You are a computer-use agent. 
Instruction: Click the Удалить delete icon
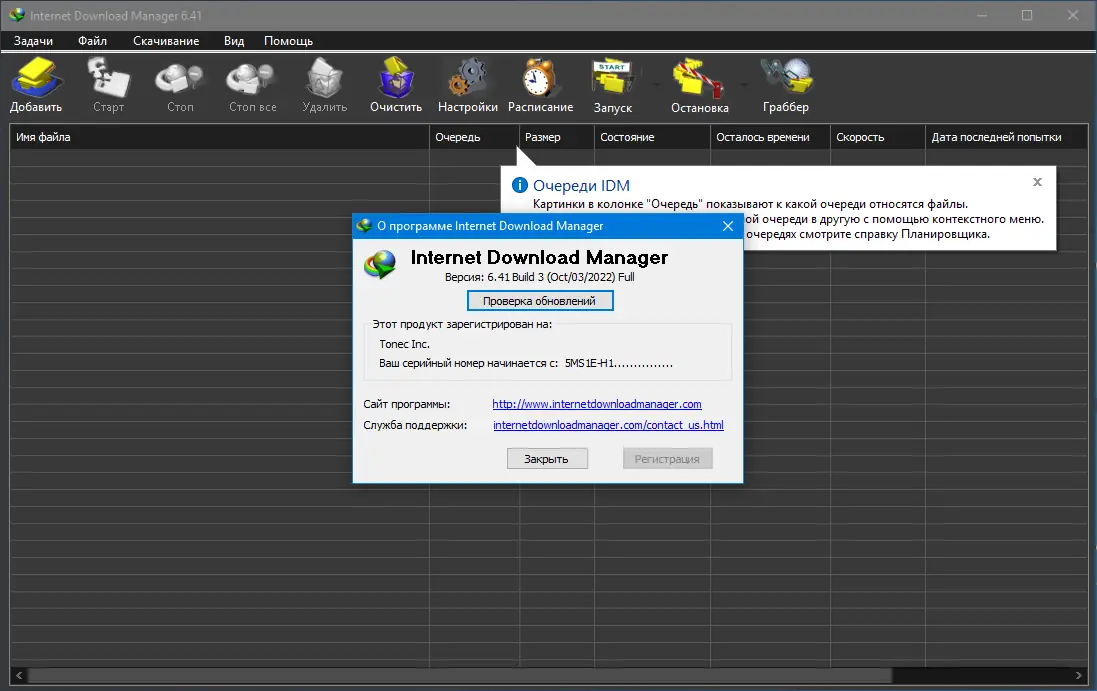coord(323,80)
